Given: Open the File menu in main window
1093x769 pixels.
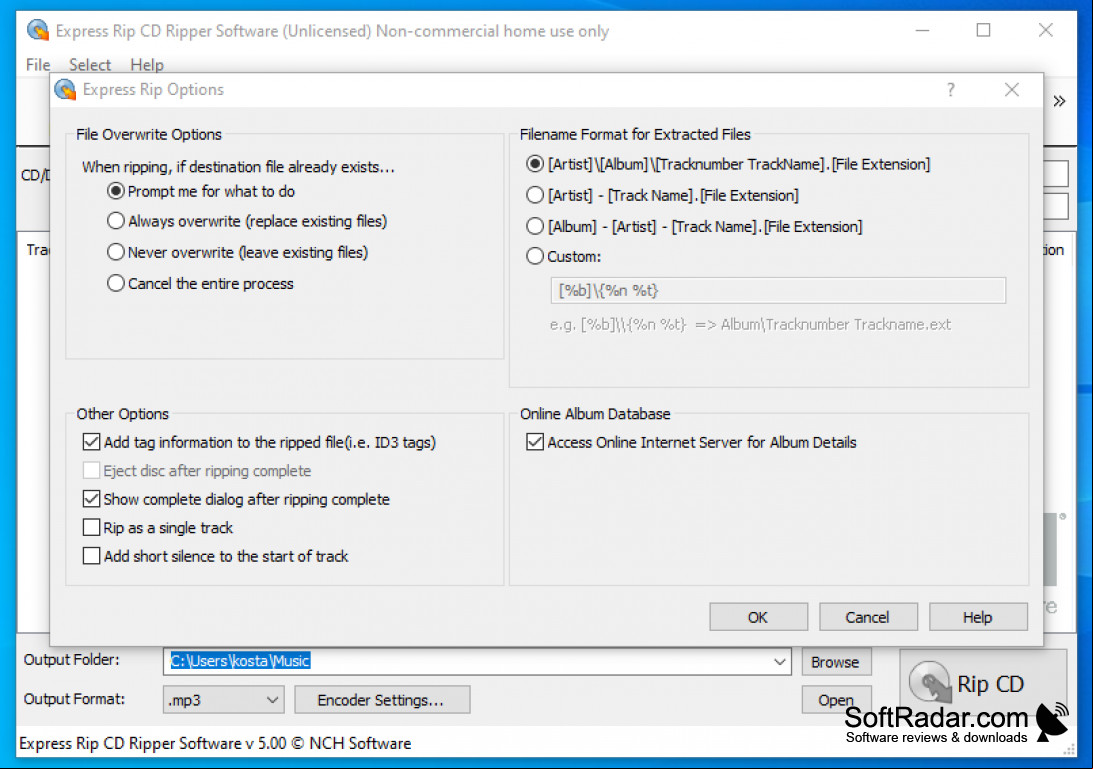Looking at the screenshot, I should [x=38, y=65].
